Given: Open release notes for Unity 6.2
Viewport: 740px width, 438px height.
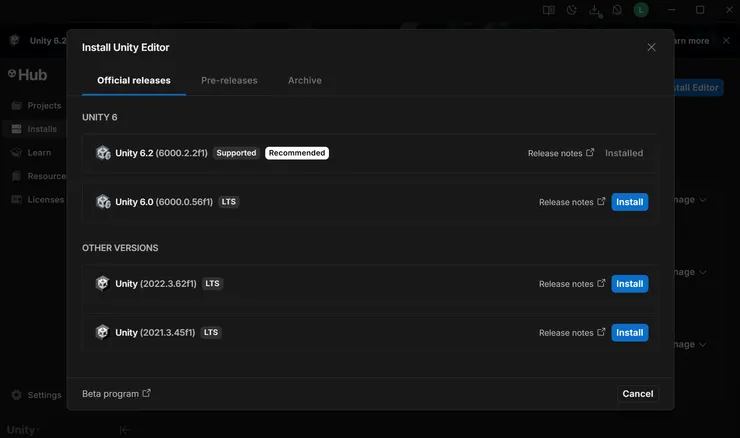Looking at the screenshot, I should click(561, 153).
